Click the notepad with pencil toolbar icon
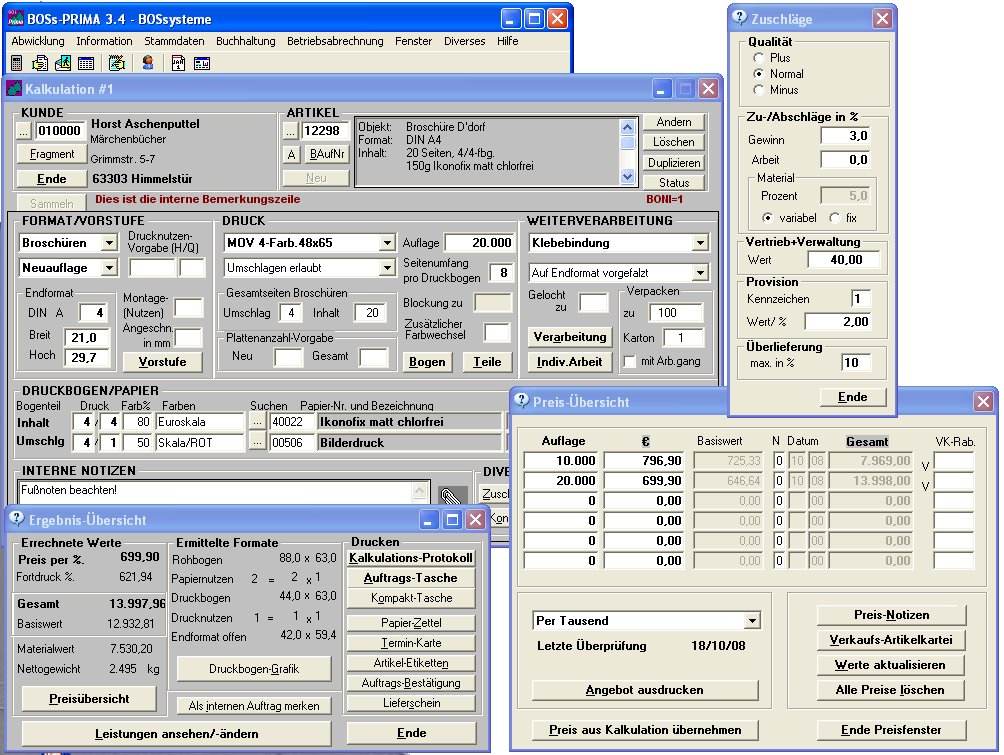This screenshot has height=755, width=1004. 117,63
